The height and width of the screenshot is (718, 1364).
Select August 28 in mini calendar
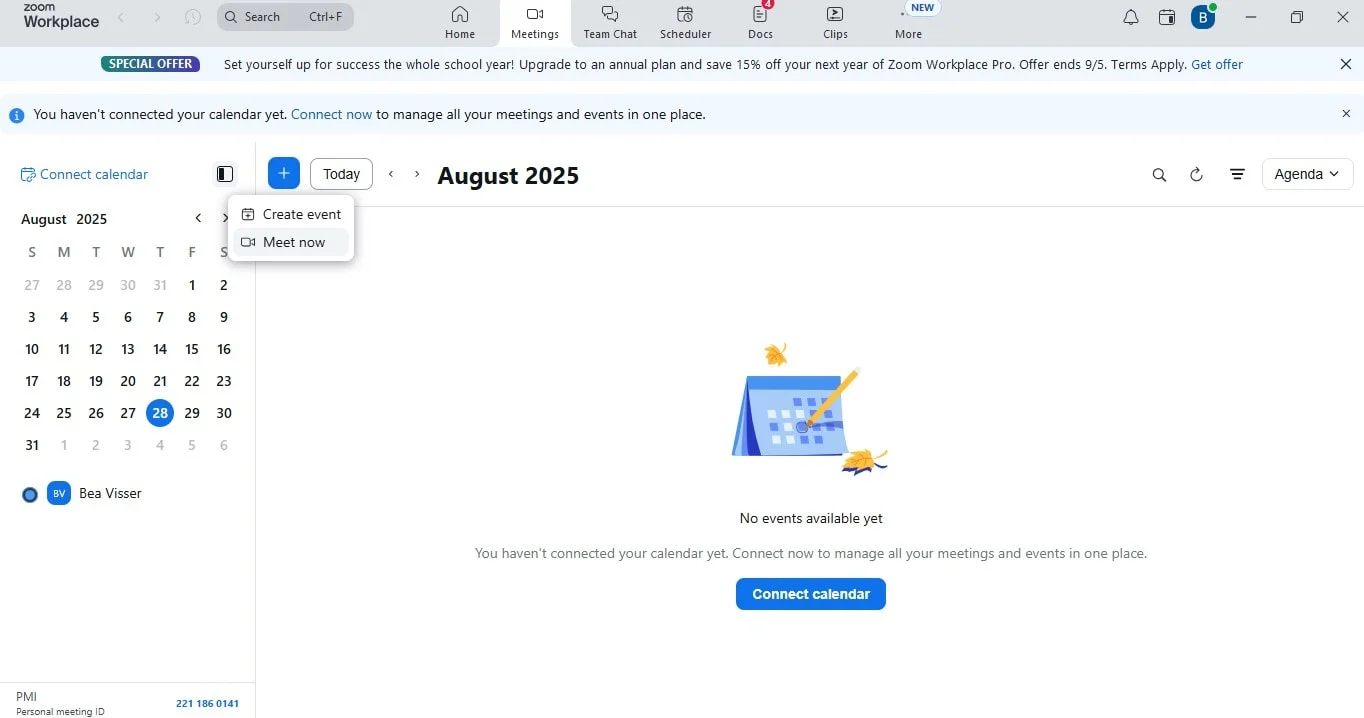coord(160,413)
